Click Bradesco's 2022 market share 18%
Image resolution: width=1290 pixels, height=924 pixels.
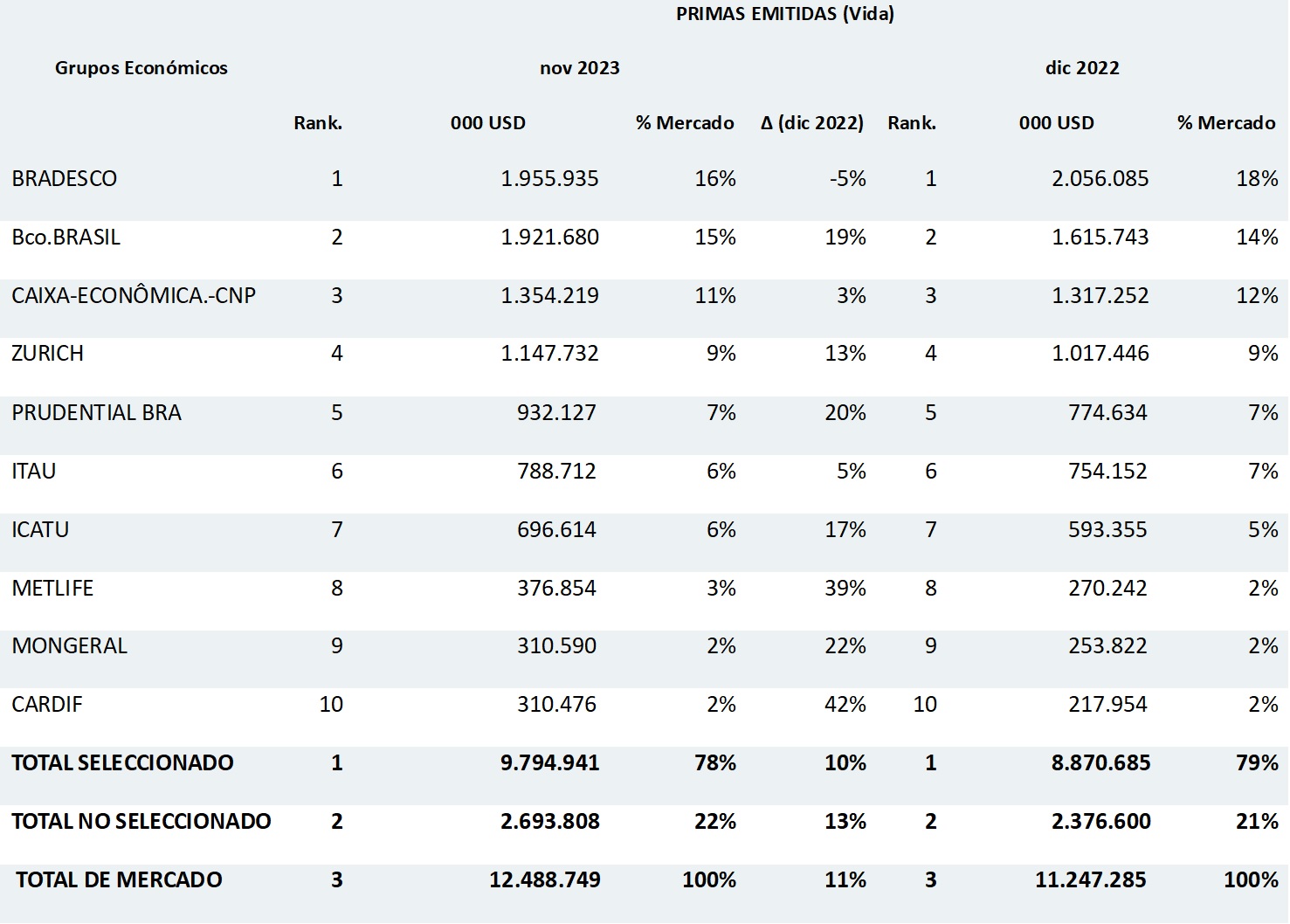click(x=1258, y=178)
